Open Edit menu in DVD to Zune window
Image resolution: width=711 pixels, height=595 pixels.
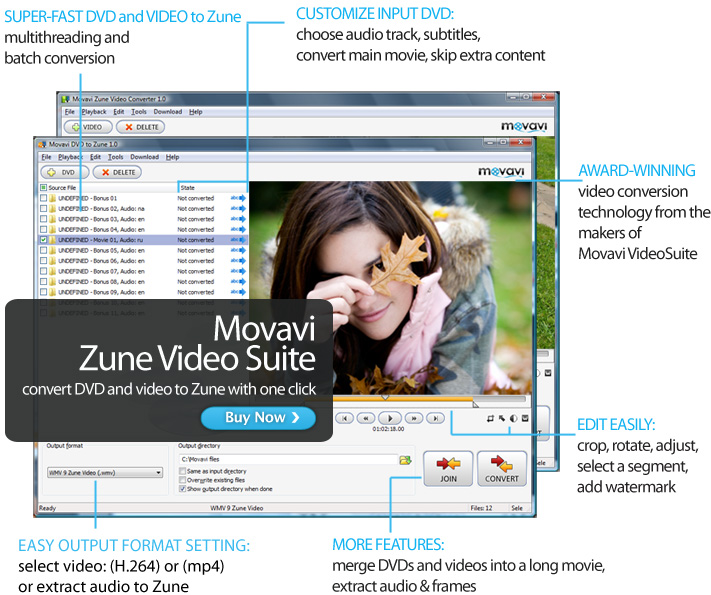click(x=95, y=157)
